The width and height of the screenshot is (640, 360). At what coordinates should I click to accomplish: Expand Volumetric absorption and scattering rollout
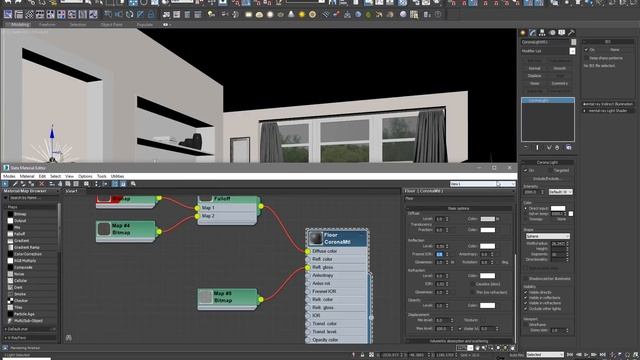[458, 341]
